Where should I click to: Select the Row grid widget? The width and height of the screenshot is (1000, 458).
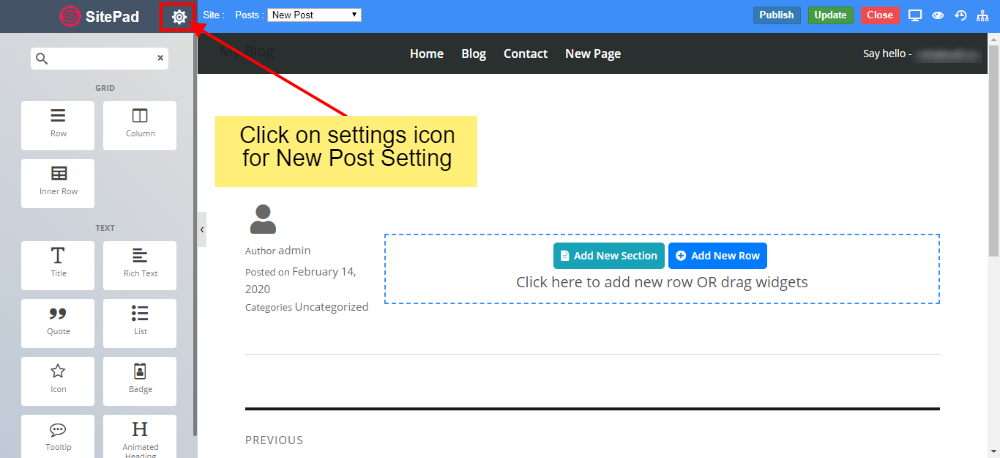click(58, 124)
